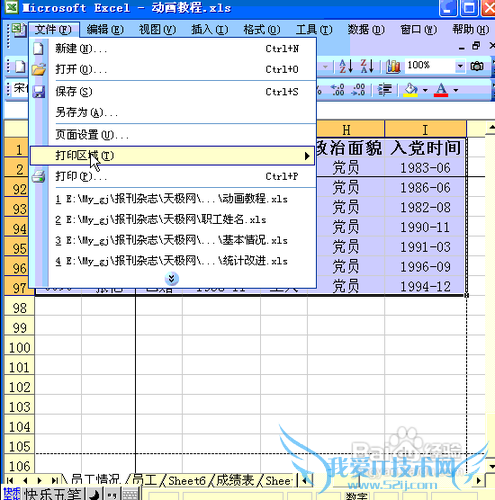Click the Decrease Decimal icon
This screenshot has height=500, width=495.
coord(358,90)
